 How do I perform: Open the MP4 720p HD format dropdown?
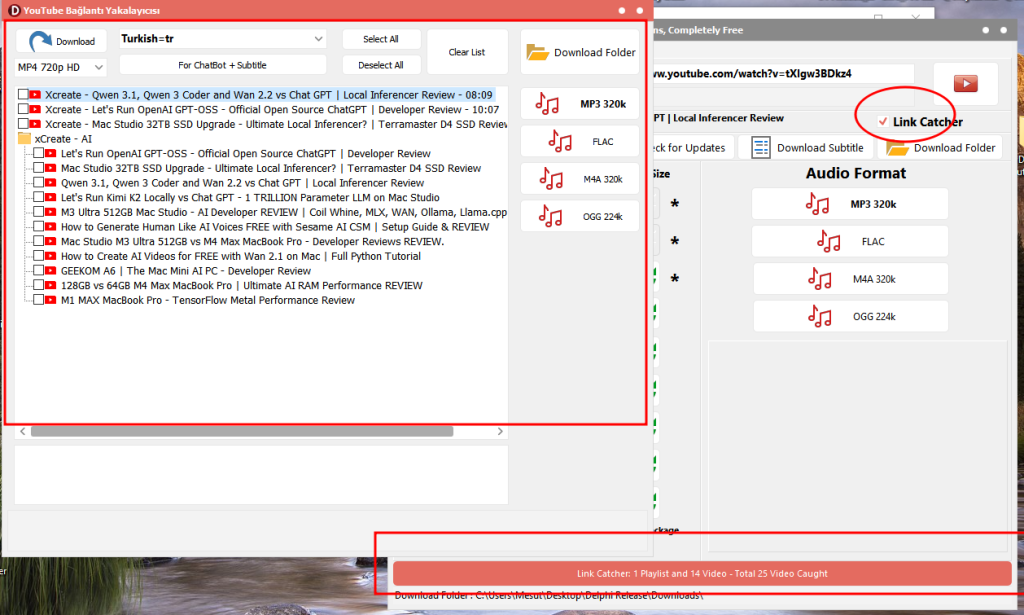61,67
